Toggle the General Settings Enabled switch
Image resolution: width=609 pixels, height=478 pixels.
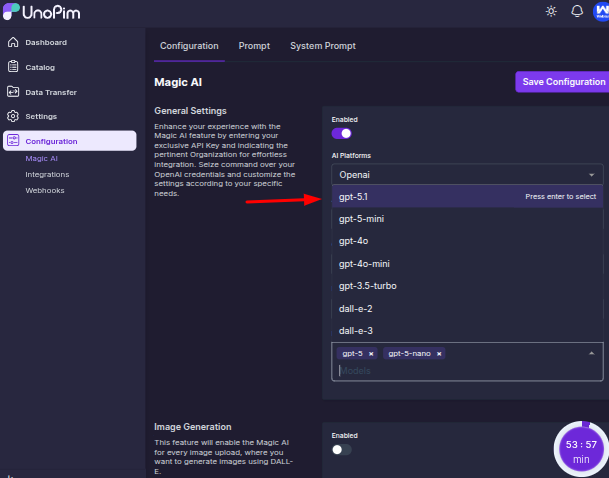tap(341, 134)
